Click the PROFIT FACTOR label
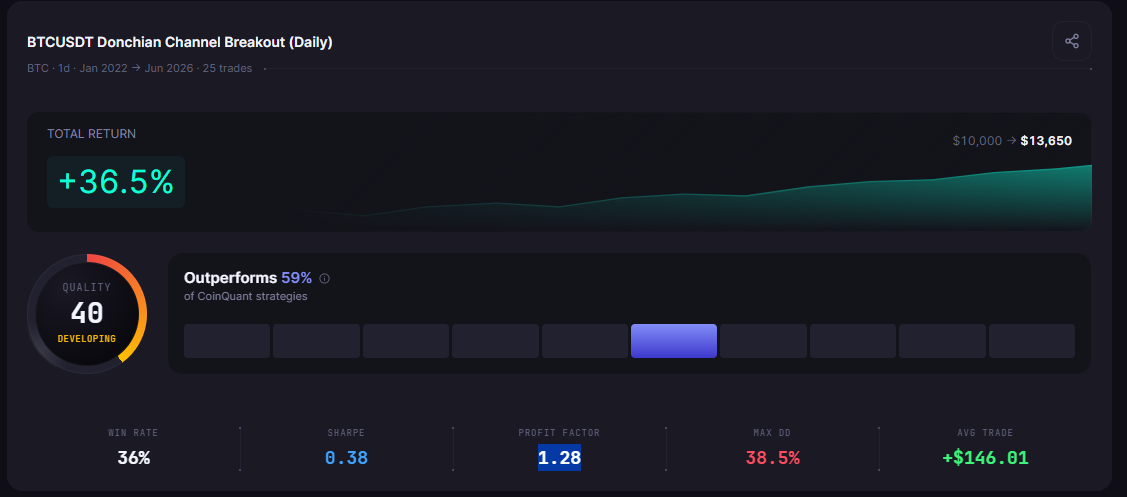The width and height of the screenshot is (1127, 497). click(559, 433)
